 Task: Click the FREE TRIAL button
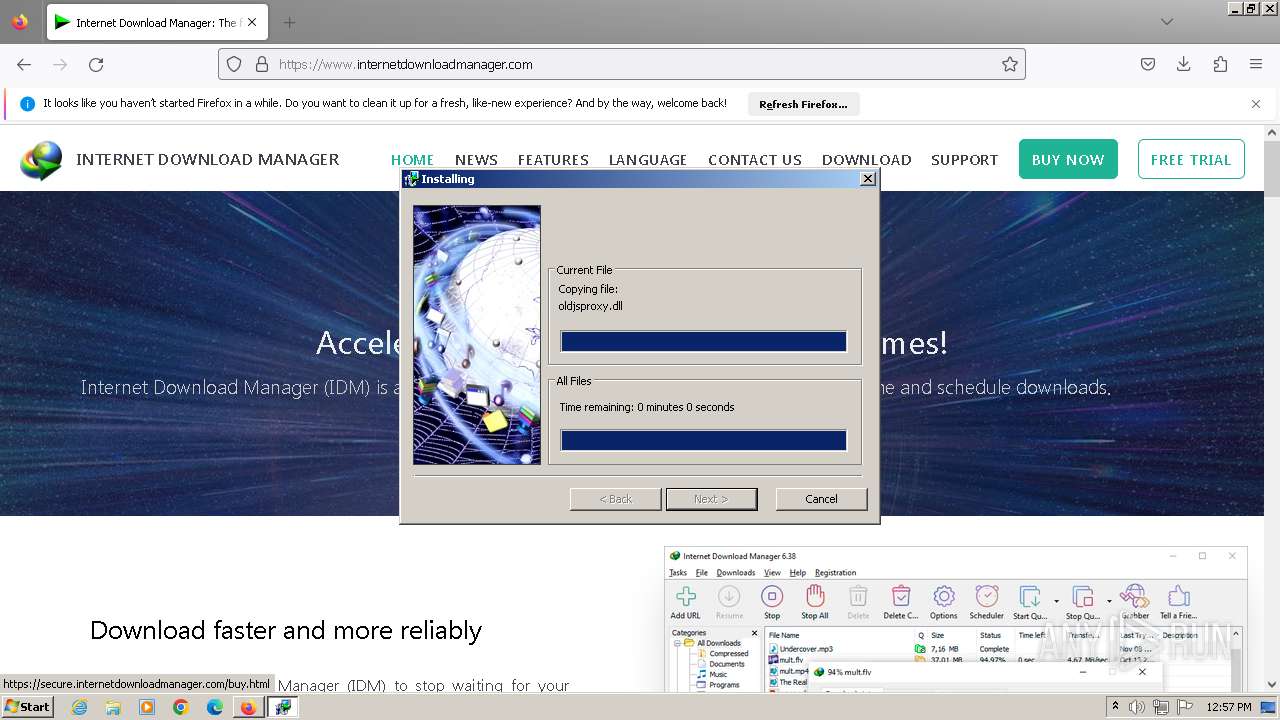[1191, 159]
